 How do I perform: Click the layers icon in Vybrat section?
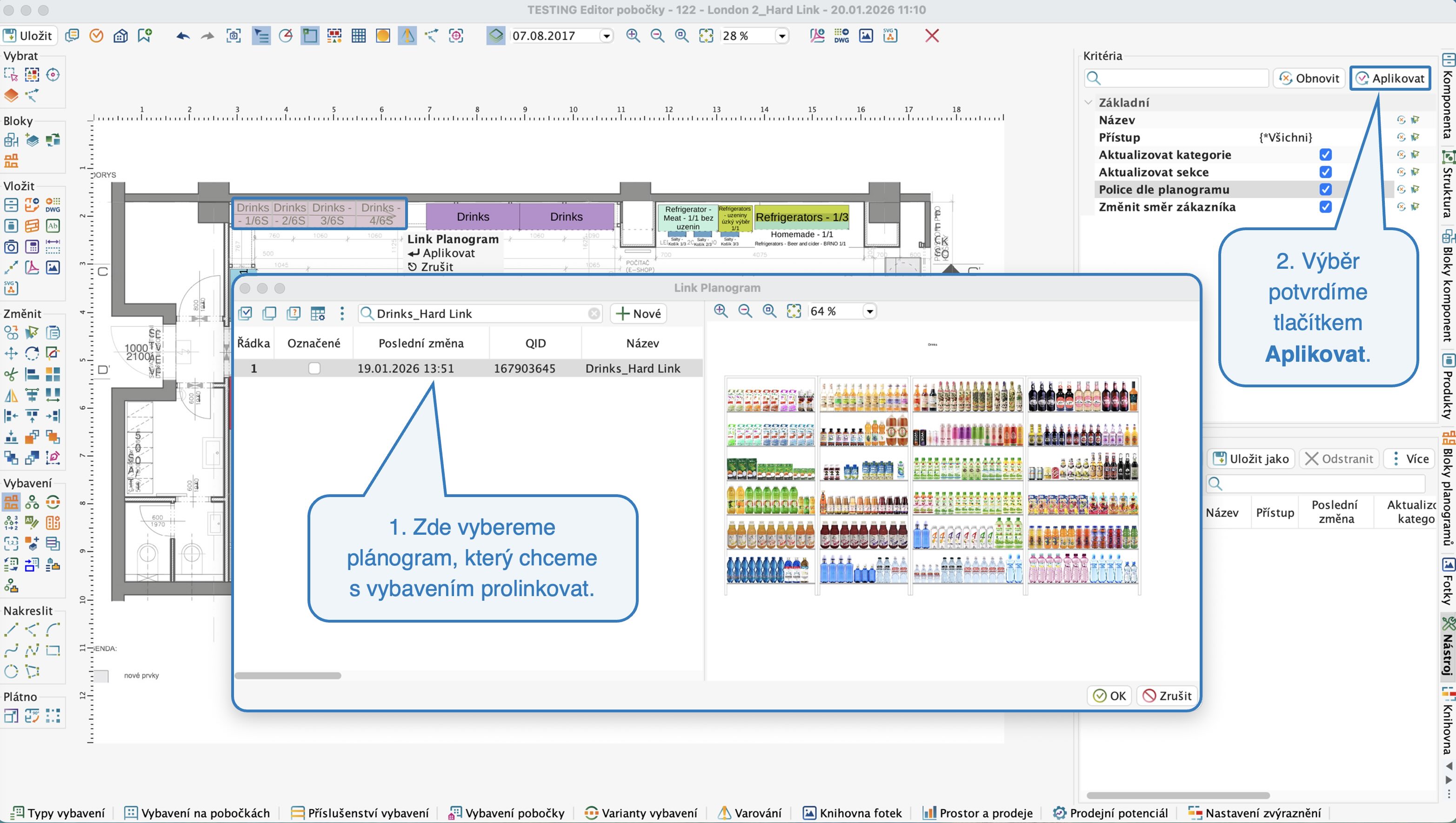[11, 95]
